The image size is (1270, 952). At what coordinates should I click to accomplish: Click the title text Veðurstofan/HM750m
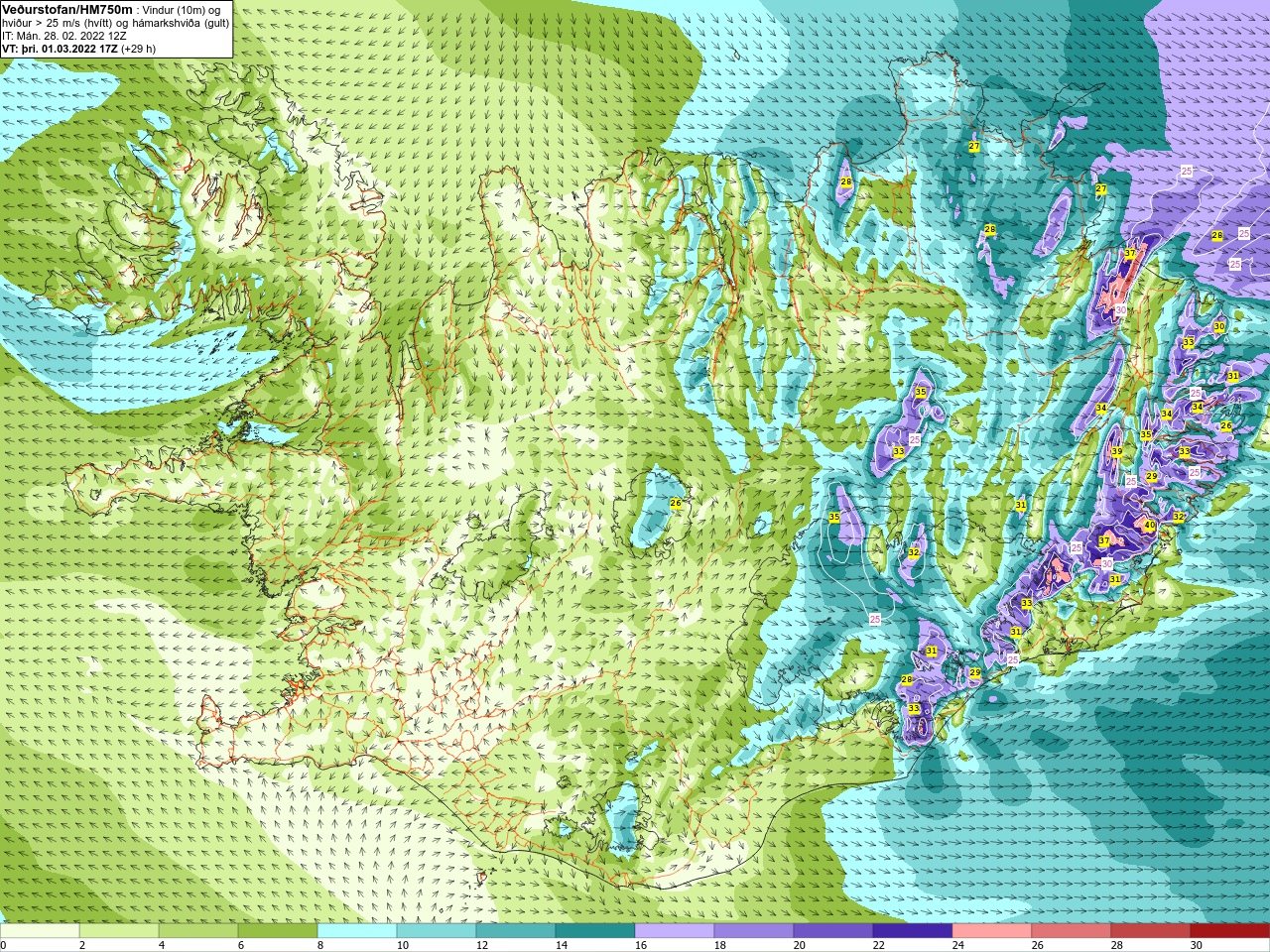tap(67, 9)
